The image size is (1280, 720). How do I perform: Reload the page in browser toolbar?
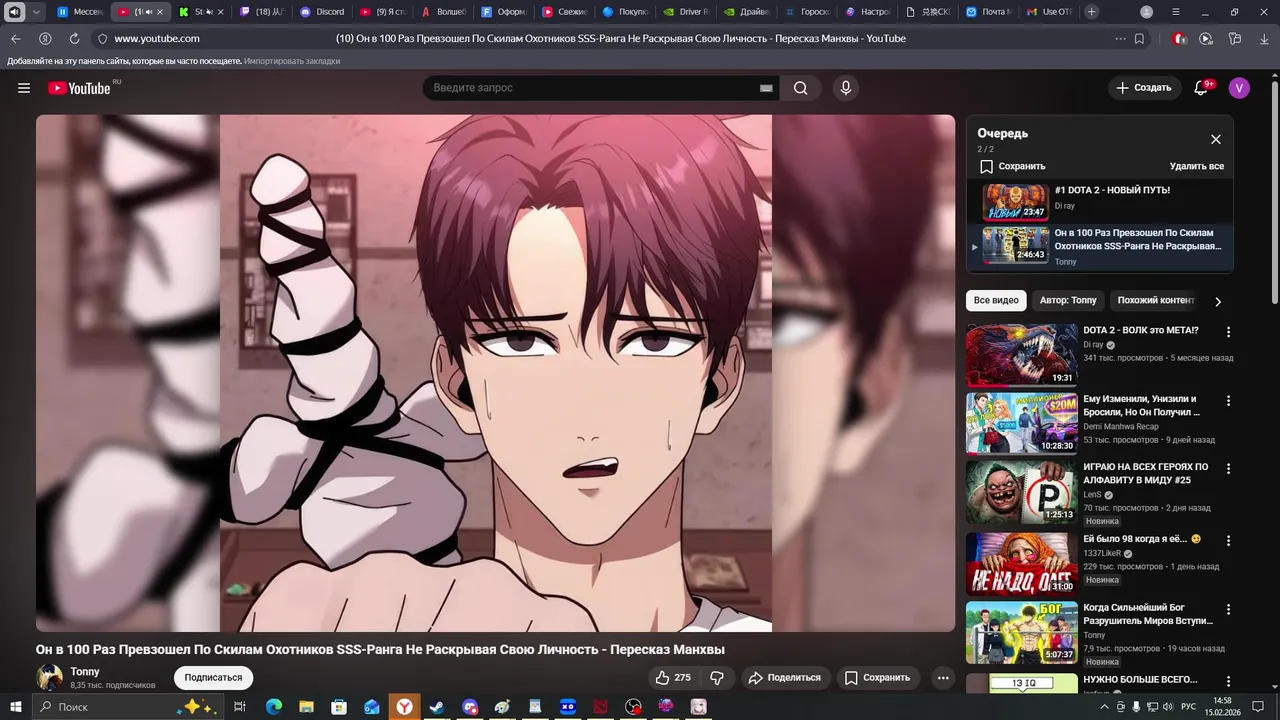click(x=74, y=38)
